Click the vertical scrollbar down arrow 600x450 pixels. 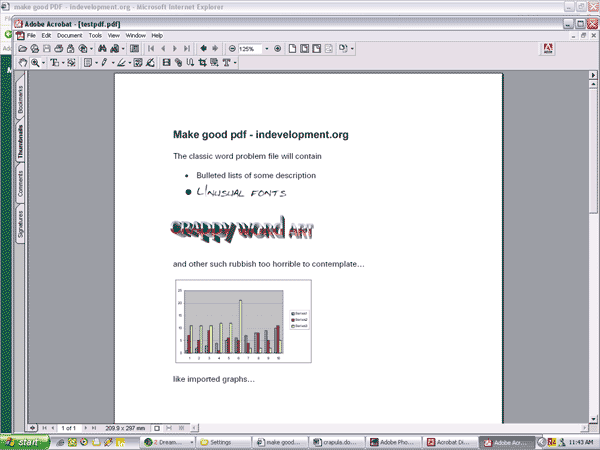coord(593,419)
